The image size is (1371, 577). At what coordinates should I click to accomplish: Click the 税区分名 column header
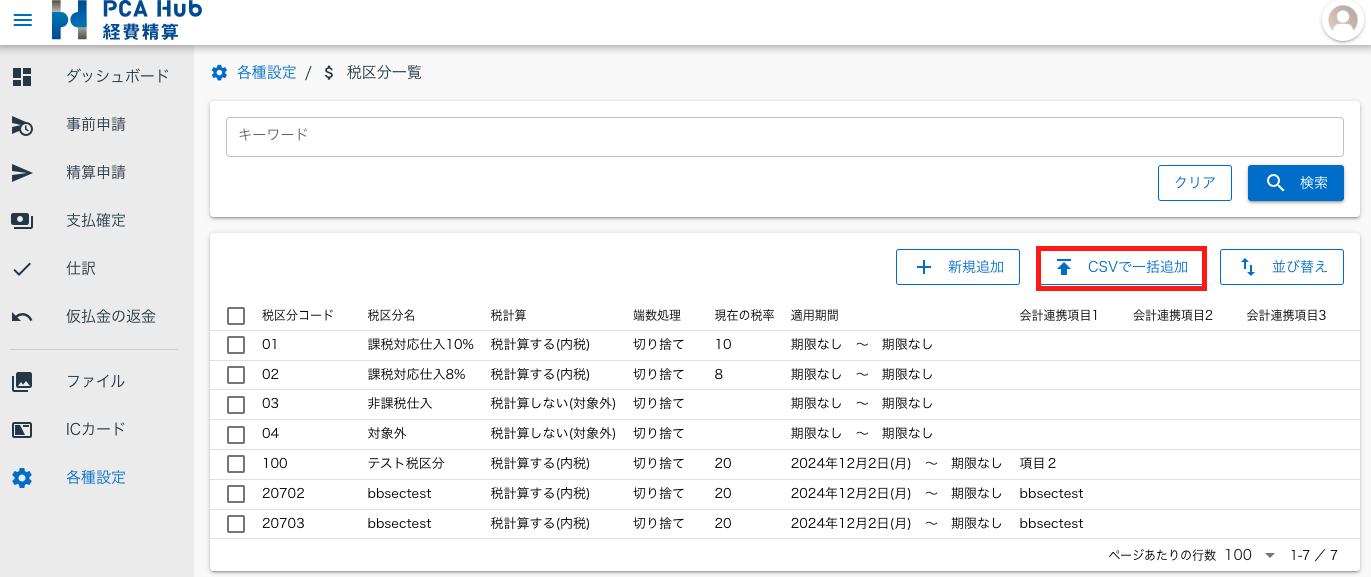tap(391, 316)
